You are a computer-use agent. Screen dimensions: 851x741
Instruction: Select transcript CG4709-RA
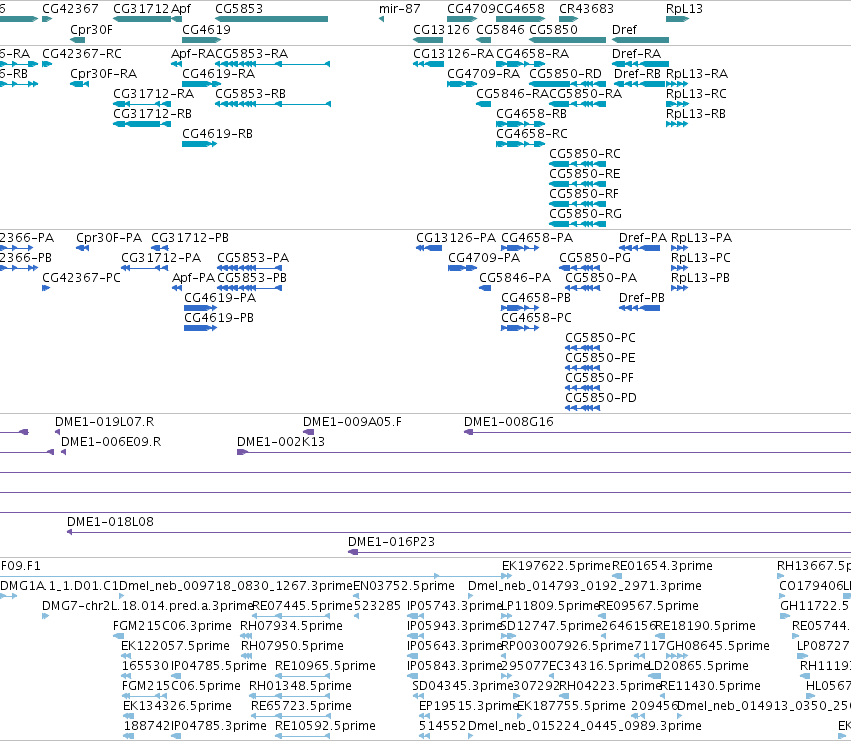click(x=484, y=74)
